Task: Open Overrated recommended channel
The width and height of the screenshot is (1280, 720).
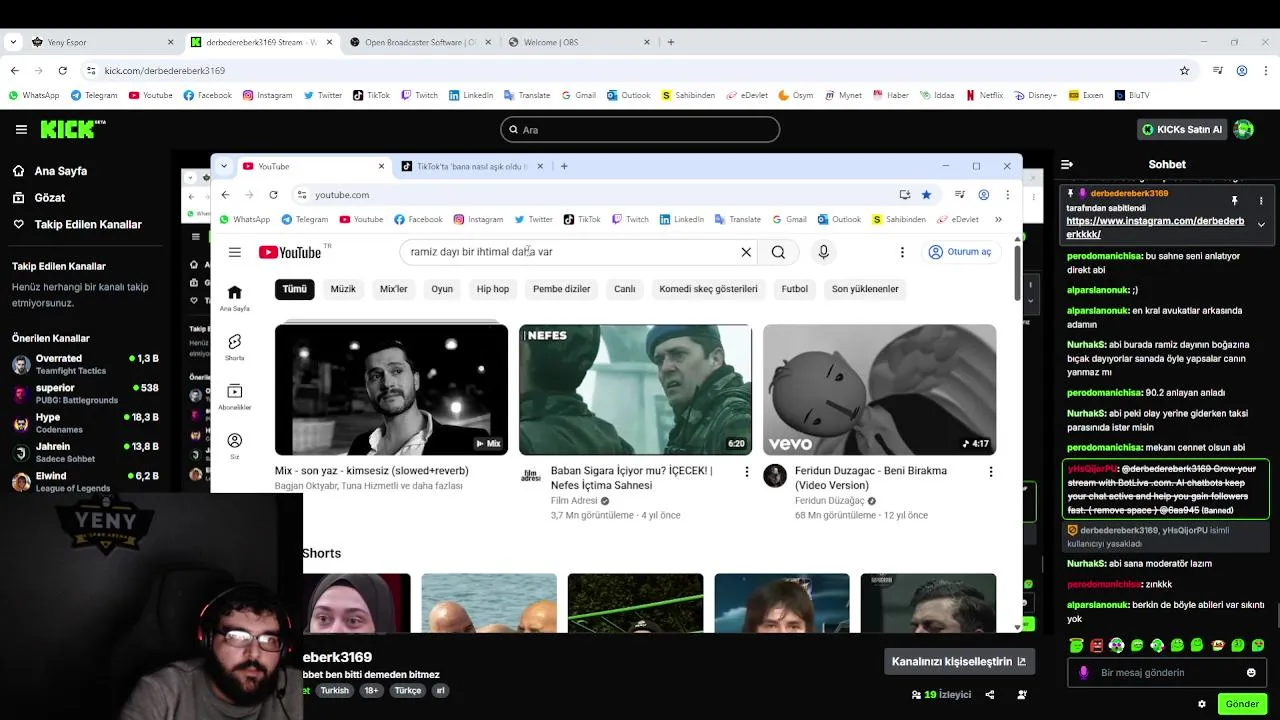Action: coord(85,364)
